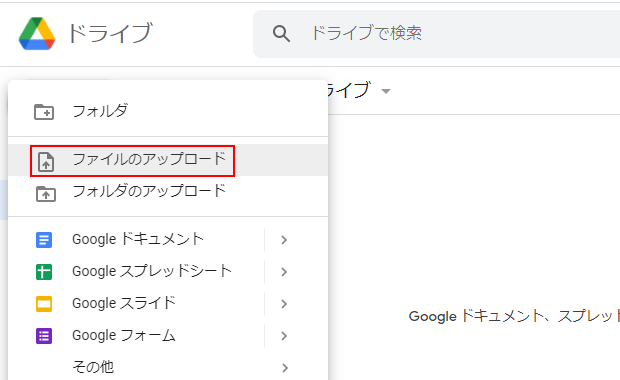Click the blue Google Docs icon
The image size is (620, 380).
pyautogui.click(x=44, y=240)
